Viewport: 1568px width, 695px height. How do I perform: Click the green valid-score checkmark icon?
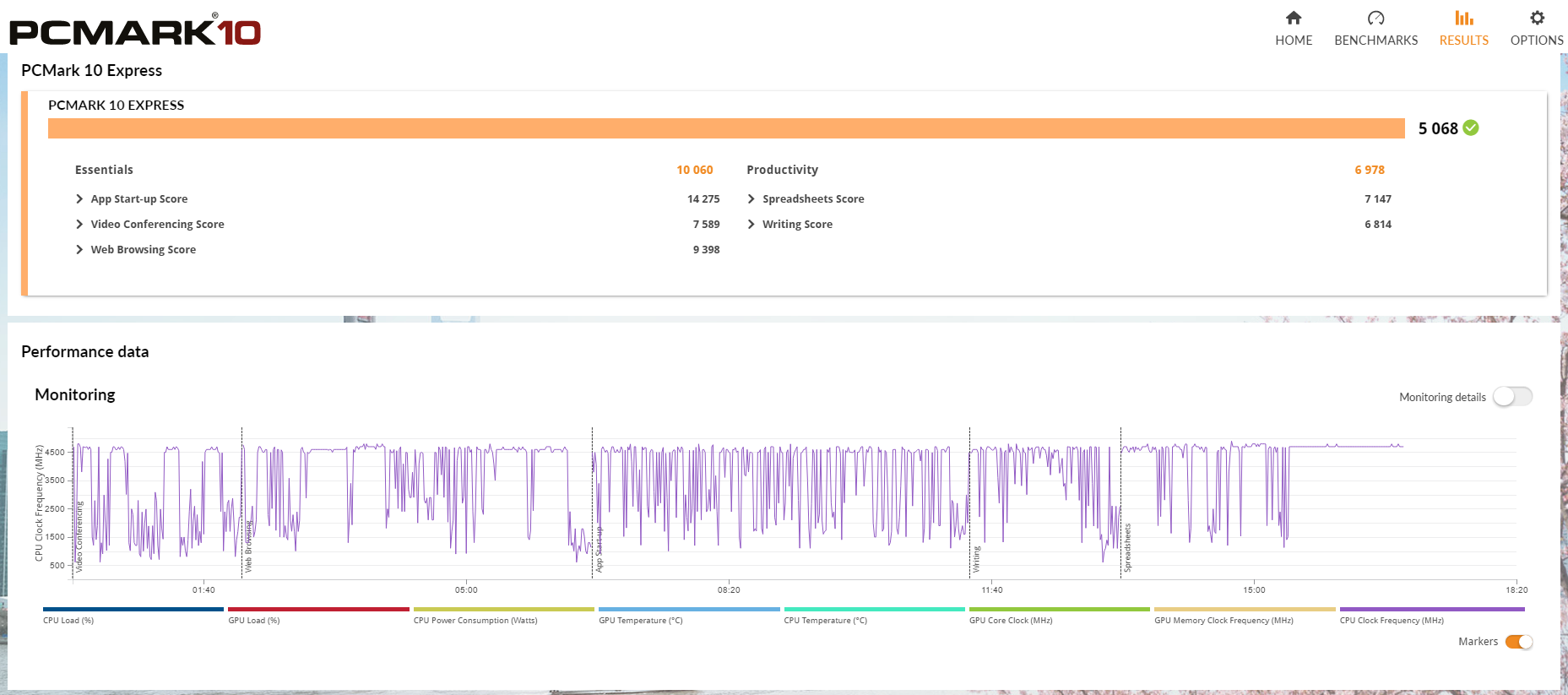coord(1471,128)
